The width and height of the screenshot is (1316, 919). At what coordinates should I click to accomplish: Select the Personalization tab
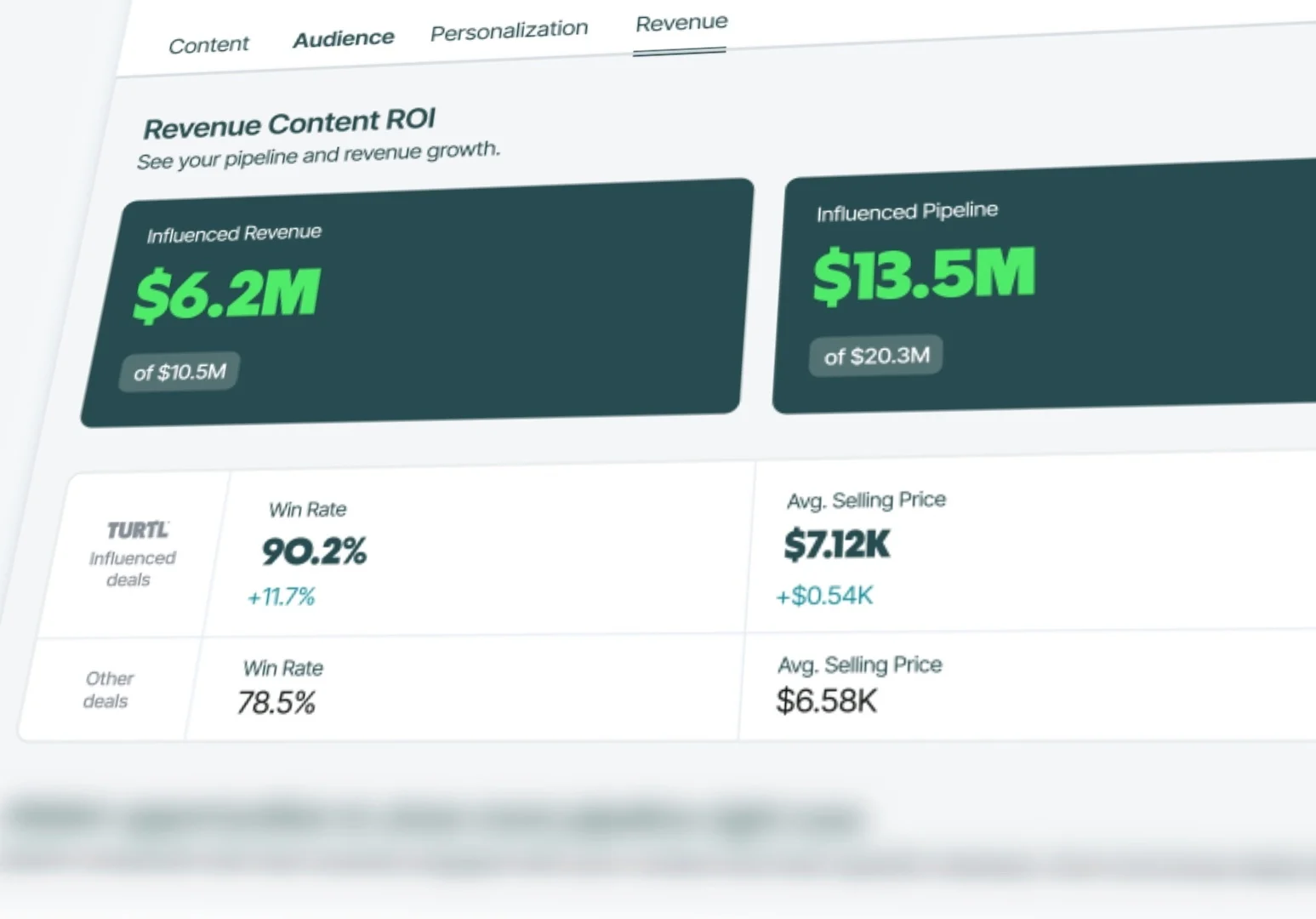coord(509,31)
